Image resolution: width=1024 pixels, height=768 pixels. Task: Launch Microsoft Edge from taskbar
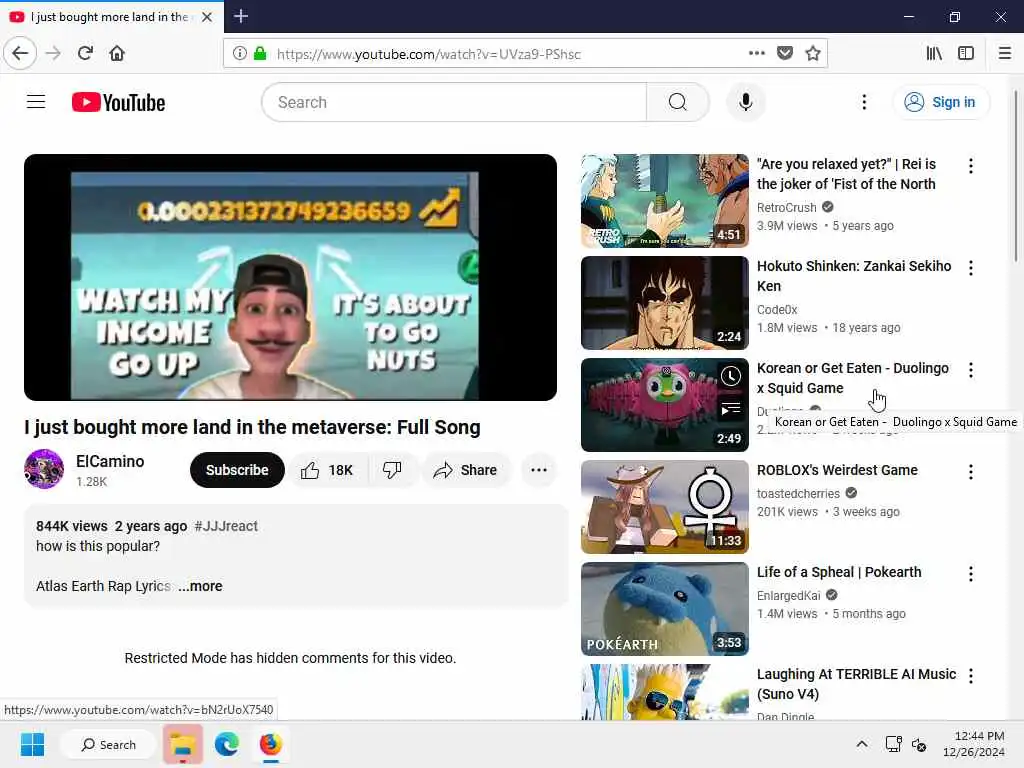[227, 744]
